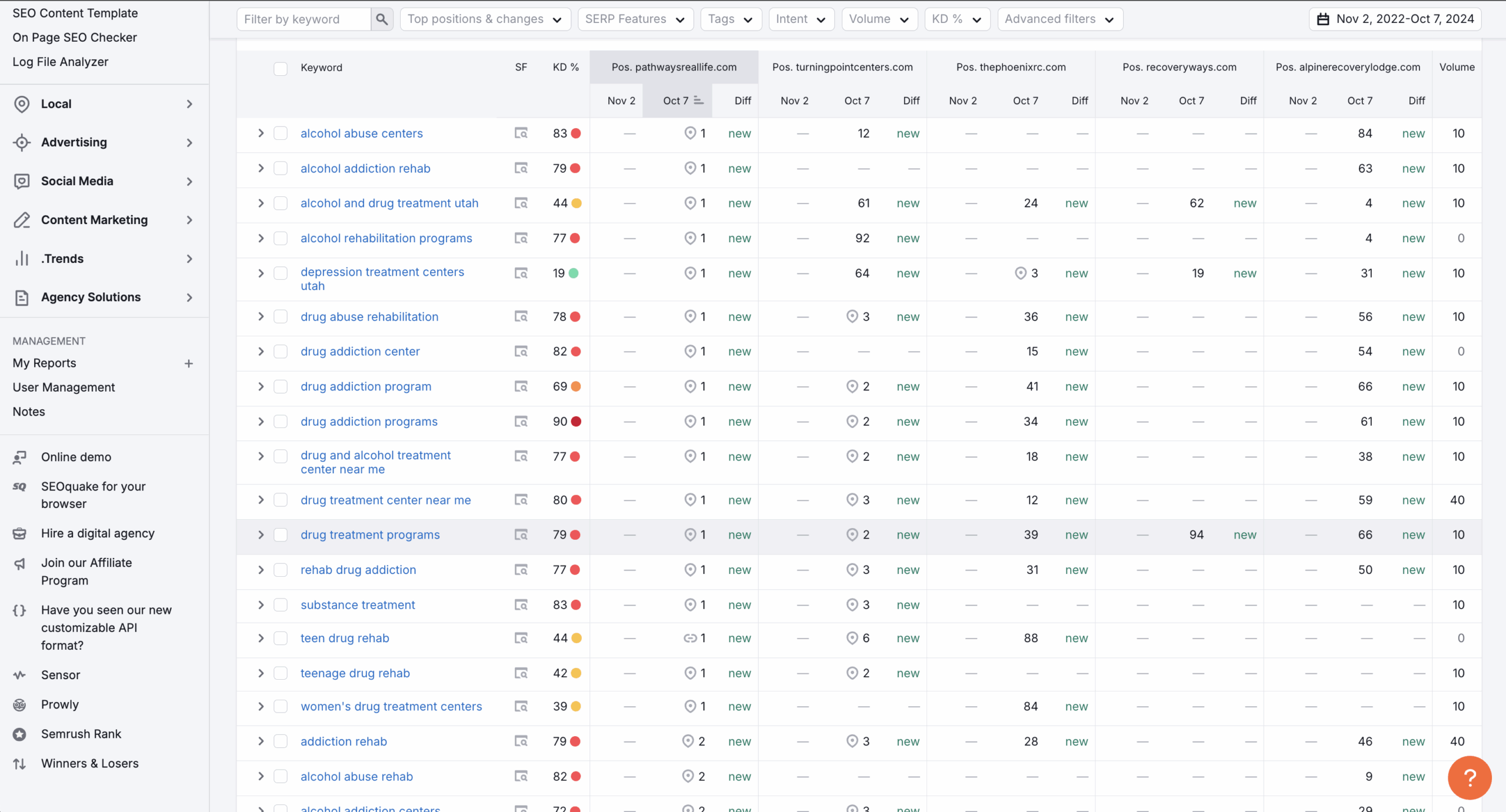Open the SERP Features filter dropdown
The image size is (1506, 812).
click(635, 19)
